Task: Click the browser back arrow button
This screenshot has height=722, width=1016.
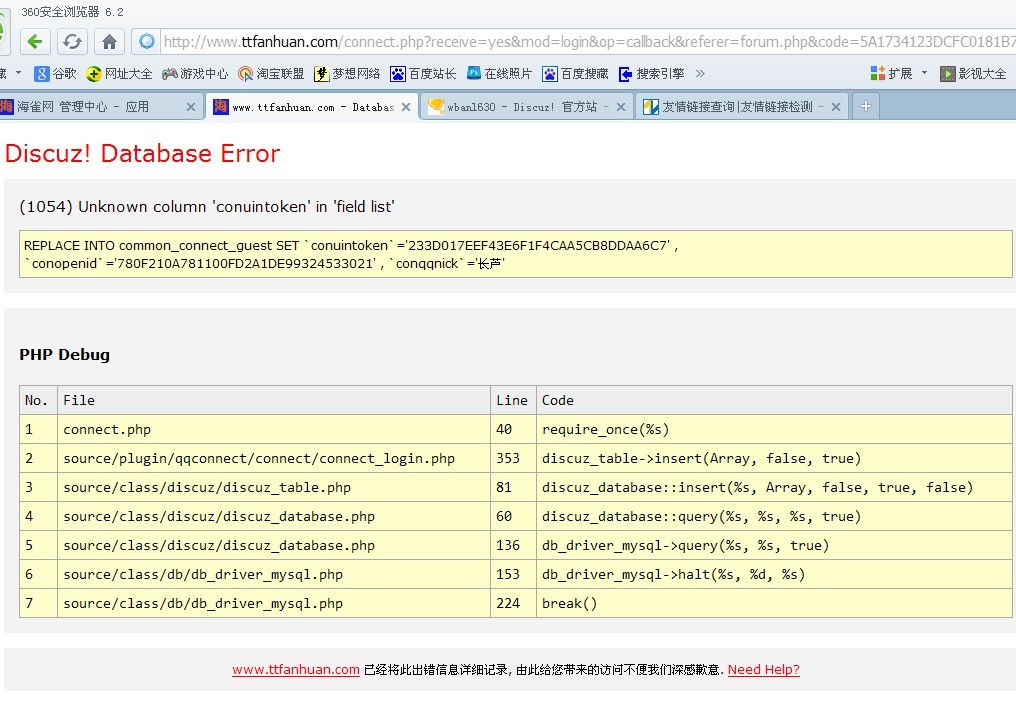Action: (36, 42)
